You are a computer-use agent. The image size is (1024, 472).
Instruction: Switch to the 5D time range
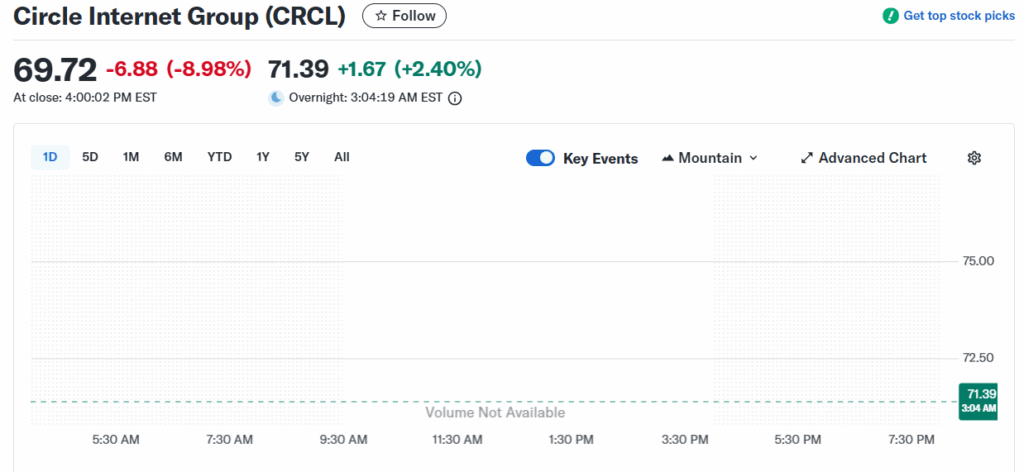click(90, 157)
